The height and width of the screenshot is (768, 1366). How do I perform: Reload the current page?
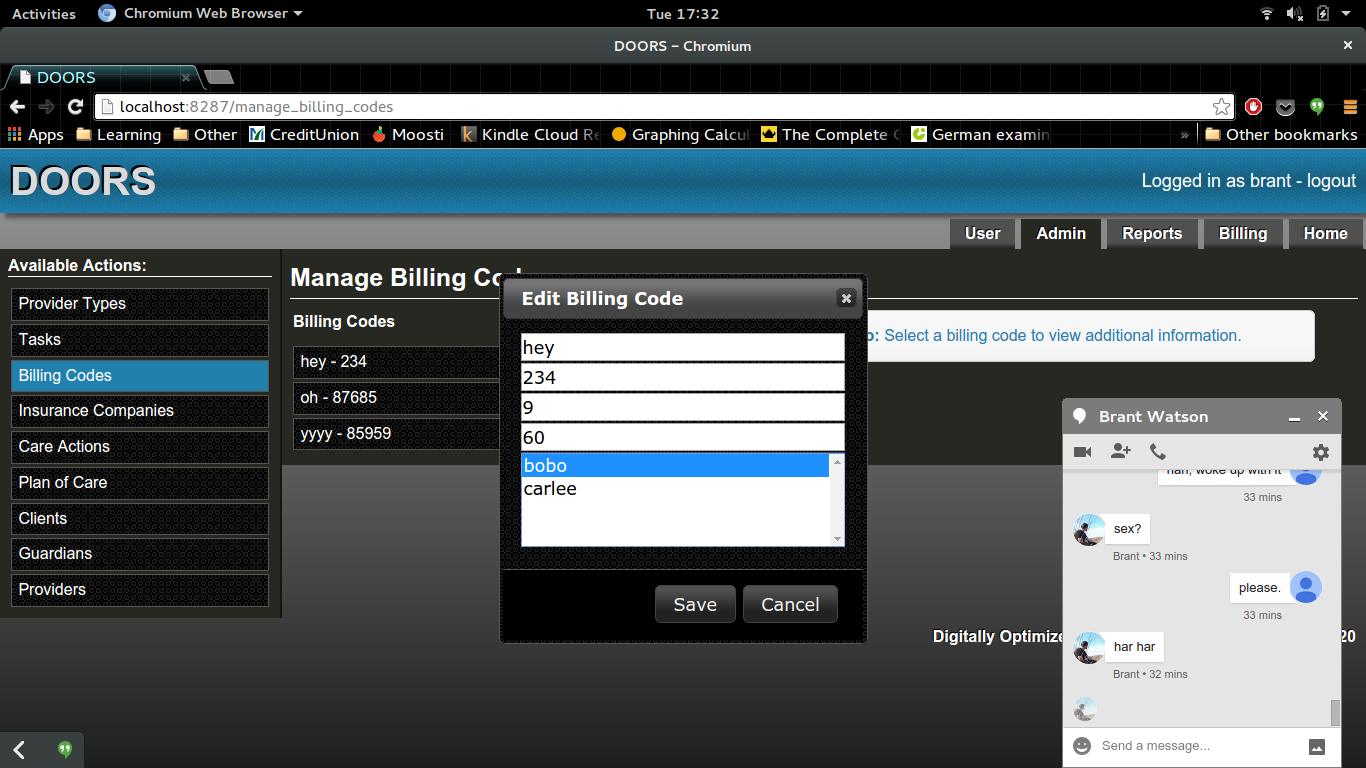[75, 107]
